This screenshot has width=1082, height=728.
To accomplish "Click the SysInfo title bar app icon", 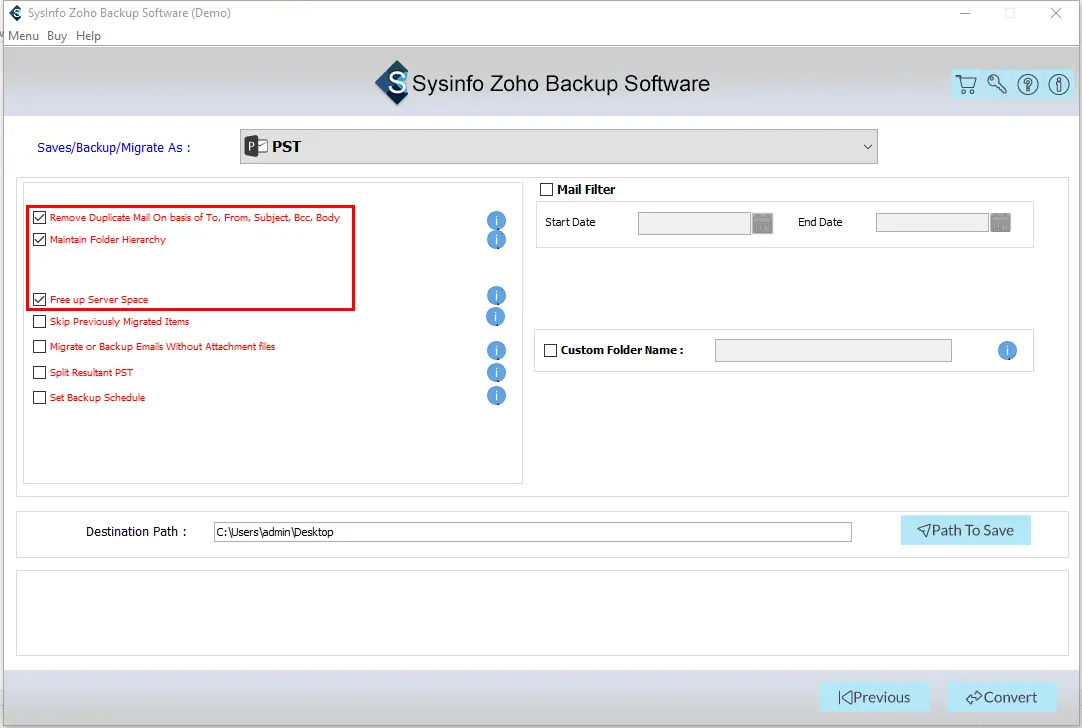I will pyautogui.click(x=15, y=13).
